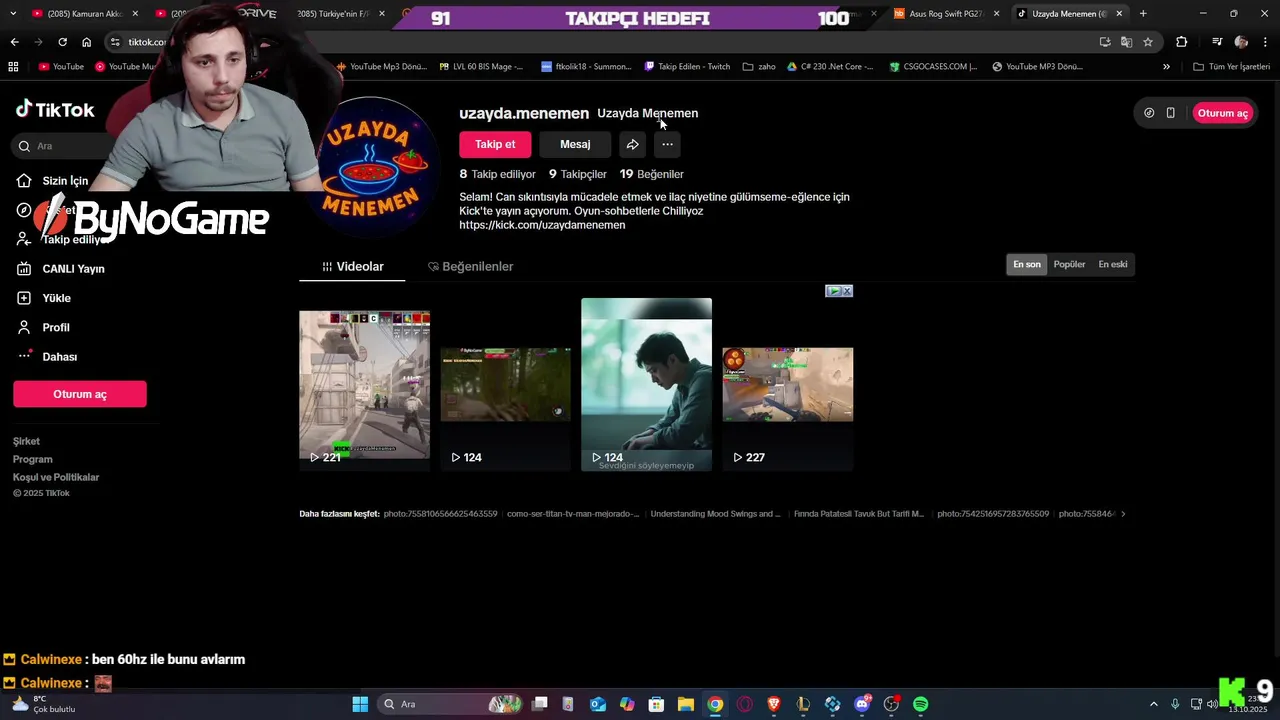This screenshot has width=1280, height=720.
Task: Open the Yükle upload page
Action: pos(43,298)
